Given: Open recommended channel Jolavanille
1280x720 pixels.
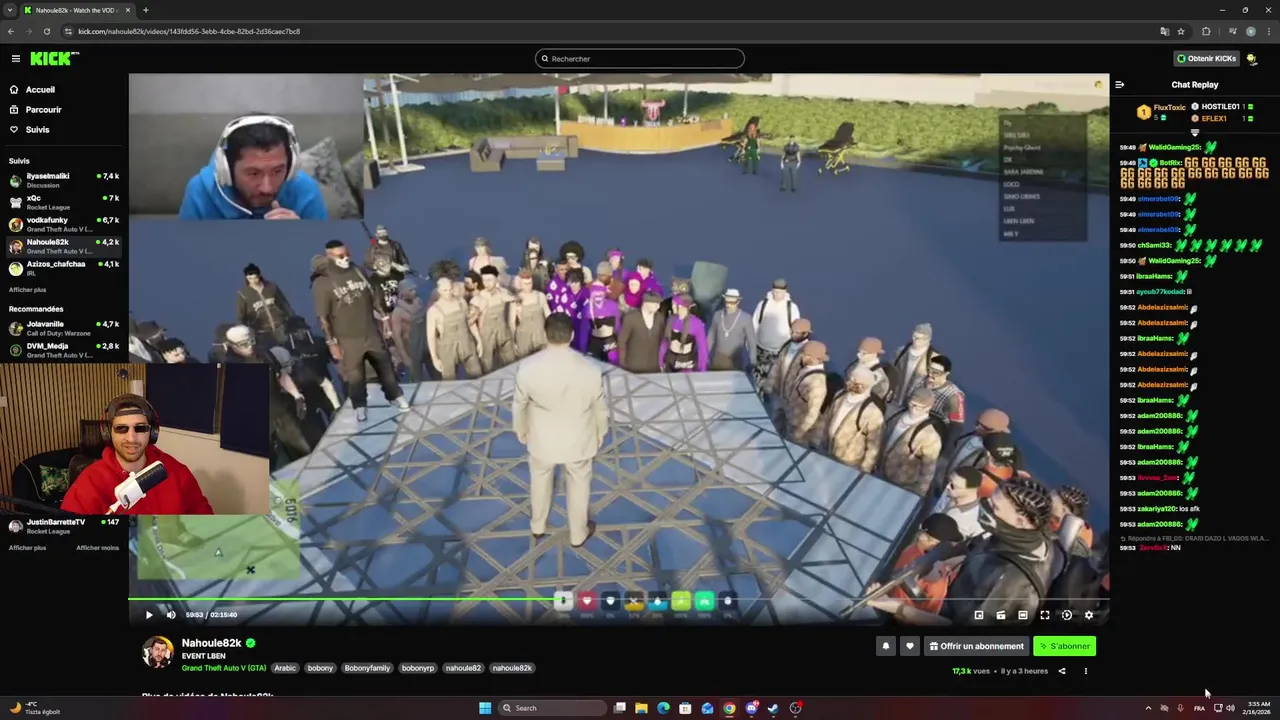Looking at the screenshot, I should click(64, 328).
